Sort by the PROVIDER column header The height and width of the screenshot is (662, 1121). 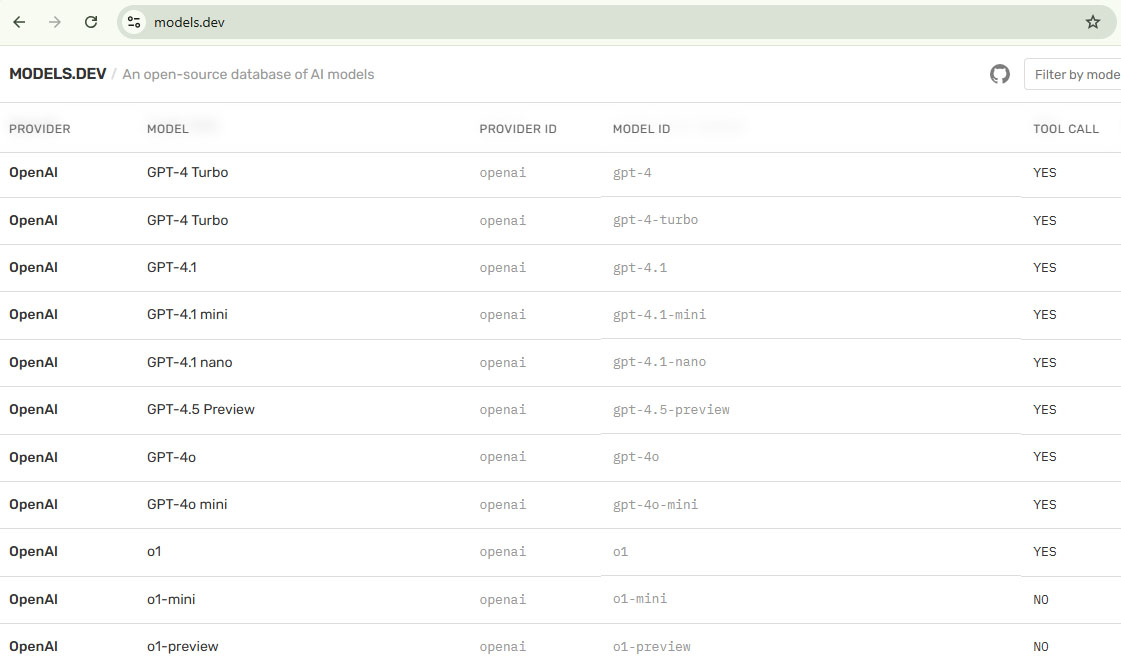click(39, 129)
